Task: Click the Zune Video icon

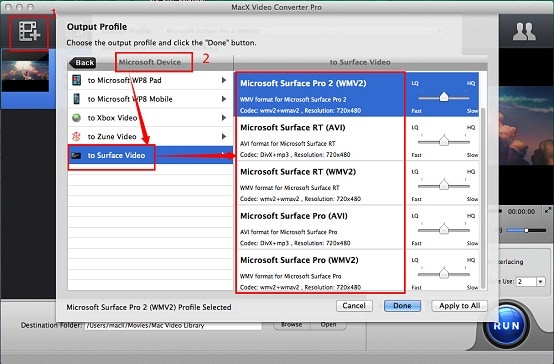Action: [76, 136]
